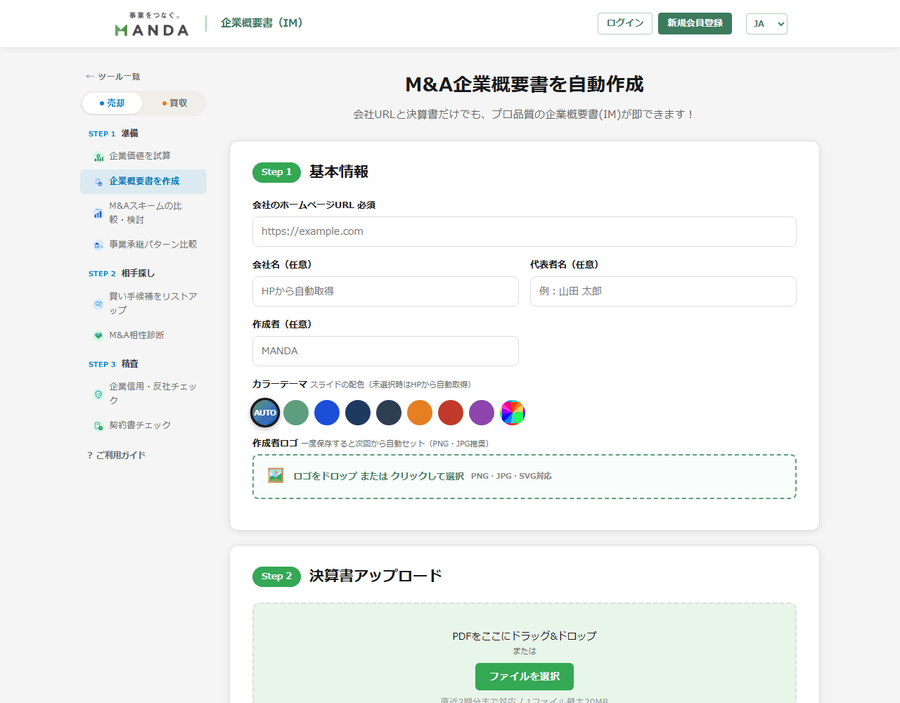This screenshot has width=900, height=703.
Task: Click the 決算書アップロード heading
Action: point(375,576)
